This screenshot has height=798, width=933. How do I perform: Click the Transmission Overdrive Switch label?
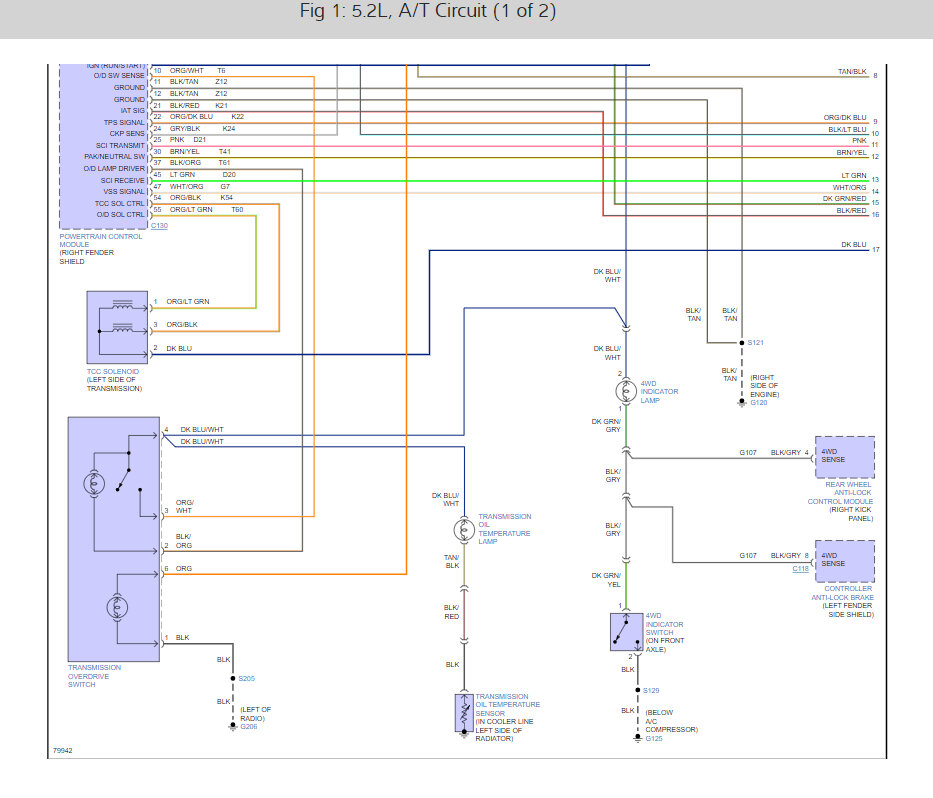(94, 676)
